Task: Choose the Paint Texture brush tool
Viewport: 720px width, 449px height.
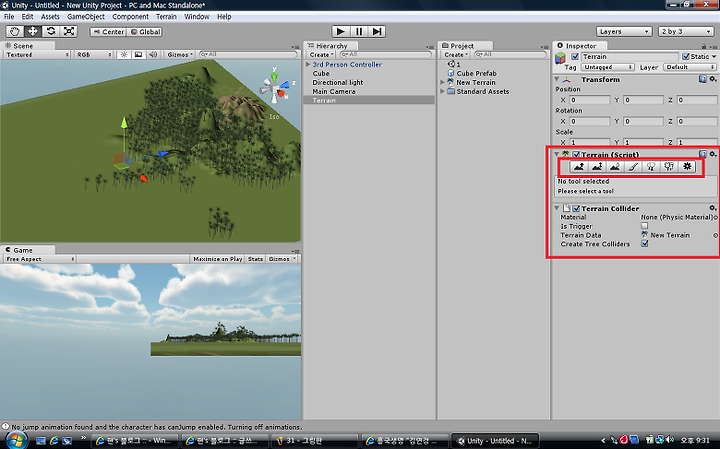Action: coord(633,167)
